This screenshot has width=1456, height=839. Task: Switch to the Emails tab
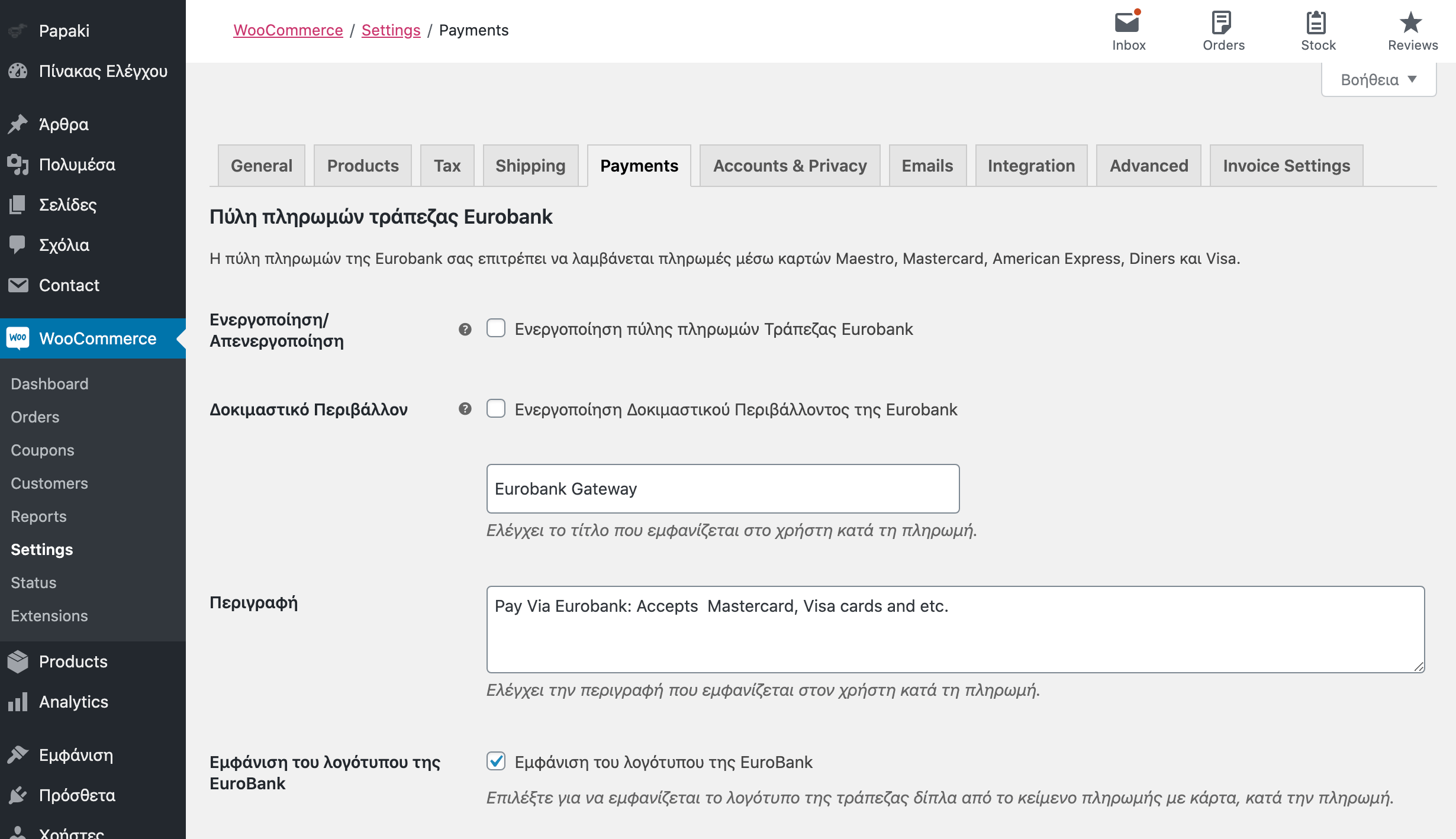point(927,166)
